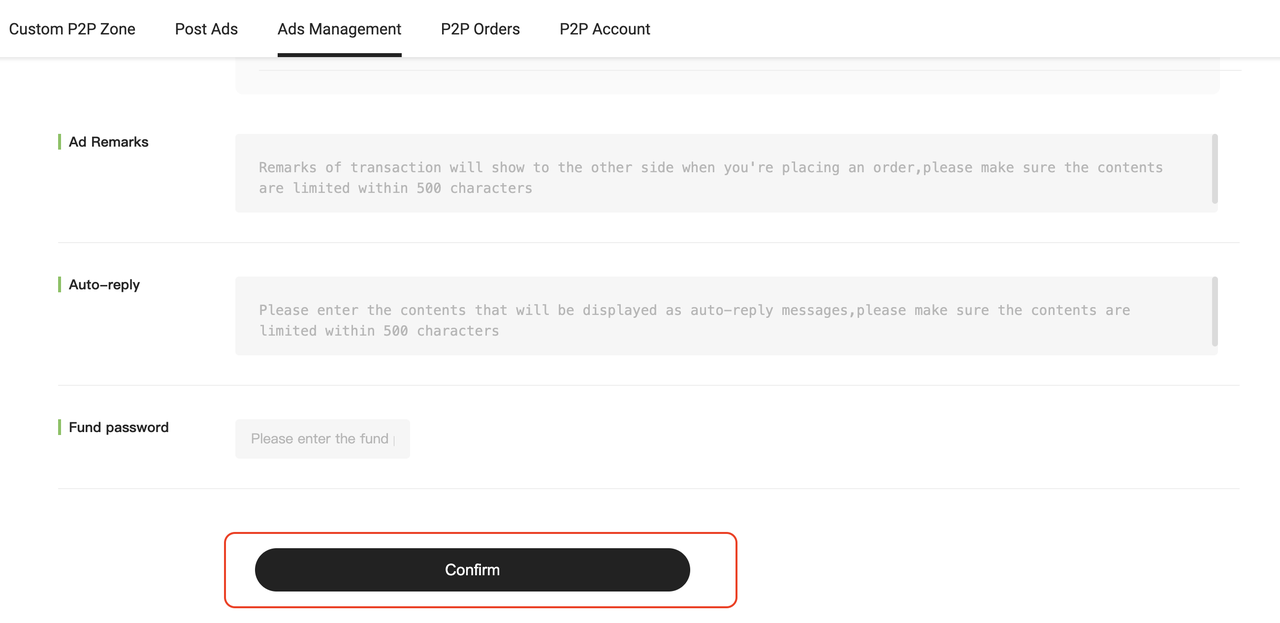The height and width of the screenshot is (623, 1280).
Task: Open the Custom P2P Zone tab
Action: pos(72,29)
